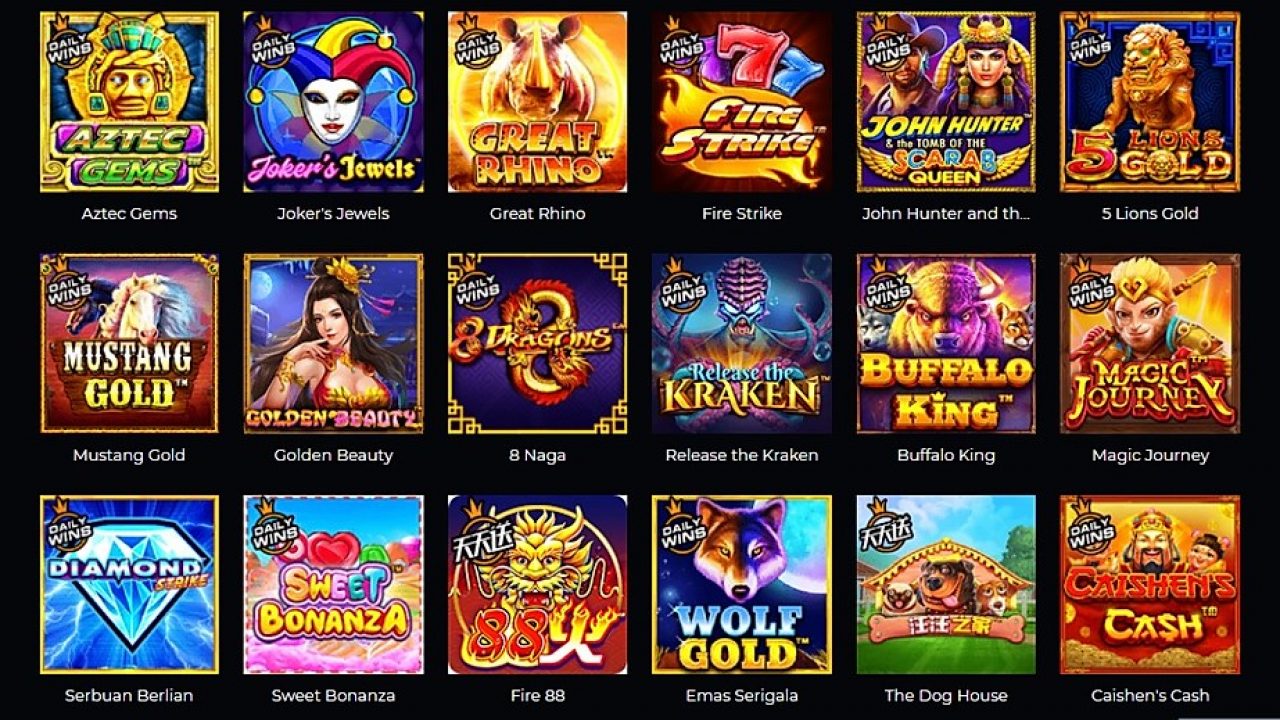This screenshot has width=1280, height=720.
Task: Open the 8 Dragons game thumbnail
Action: (x=537, y=343)
